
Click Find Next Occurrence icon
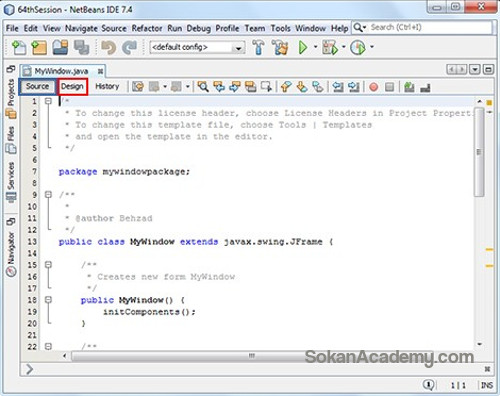235,87
